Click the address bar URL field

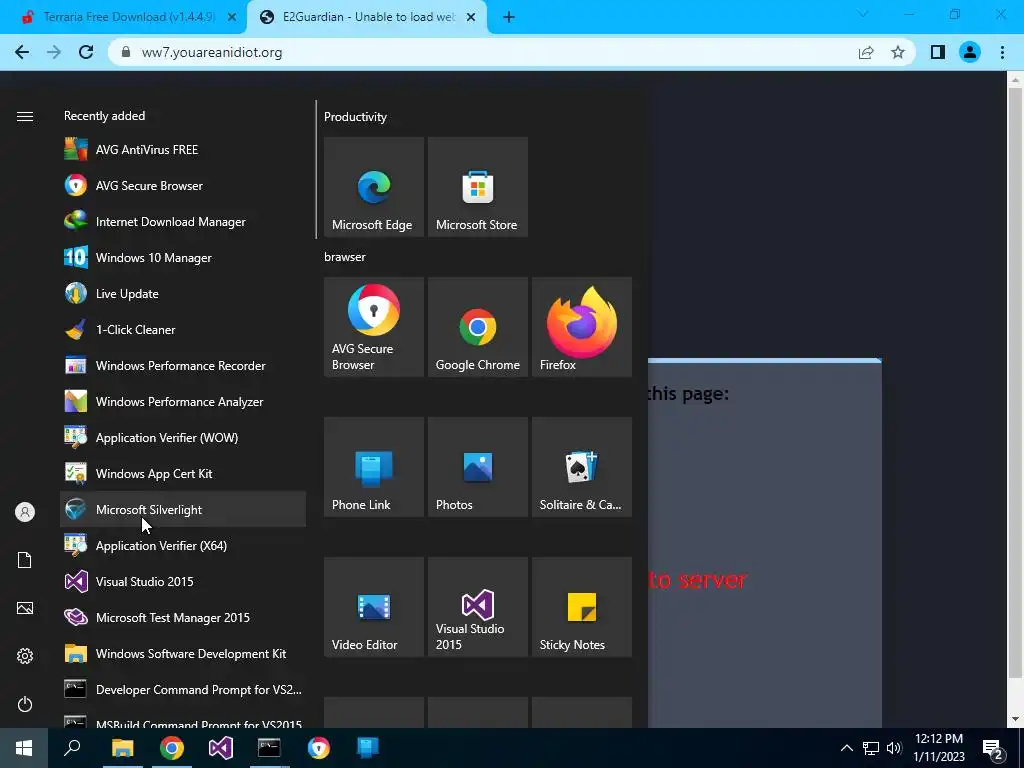pos(483,52)
